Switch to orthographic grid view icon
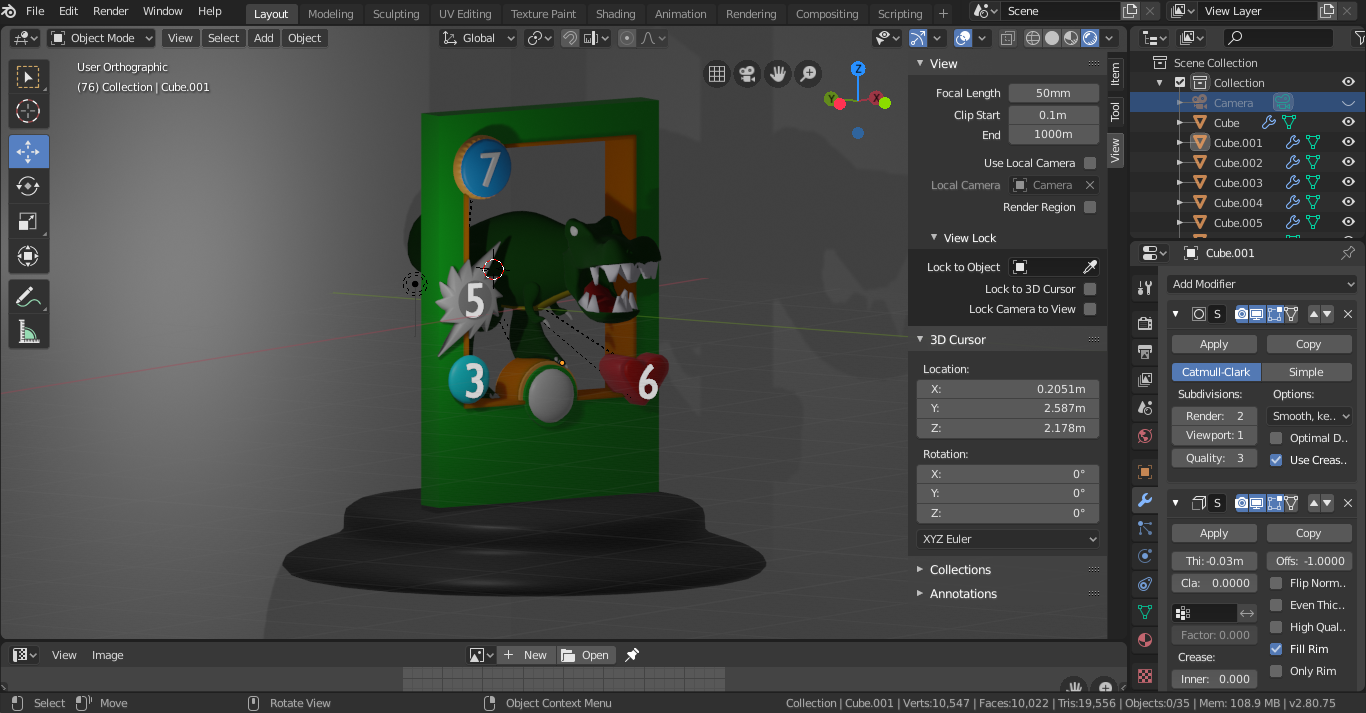The image size is (1366, 713). tap(716, 74)
